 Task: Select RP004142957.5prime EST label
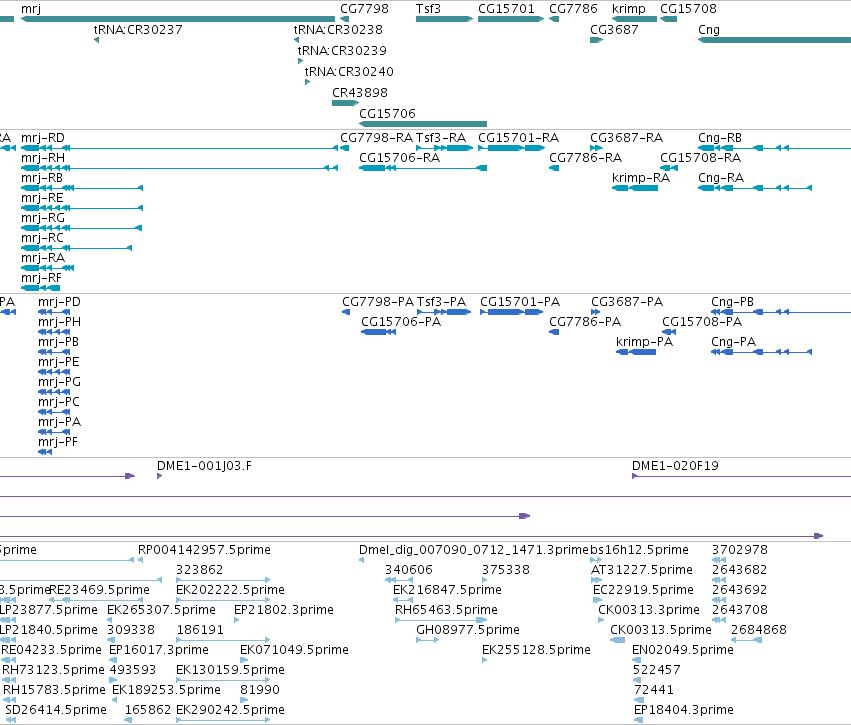pos(204,550)
